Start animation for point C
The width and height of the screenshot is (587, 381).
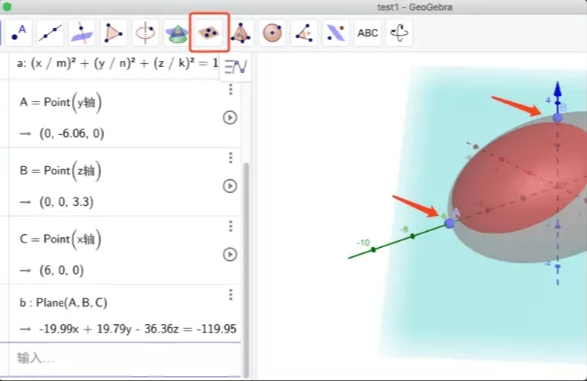(230, 254)
